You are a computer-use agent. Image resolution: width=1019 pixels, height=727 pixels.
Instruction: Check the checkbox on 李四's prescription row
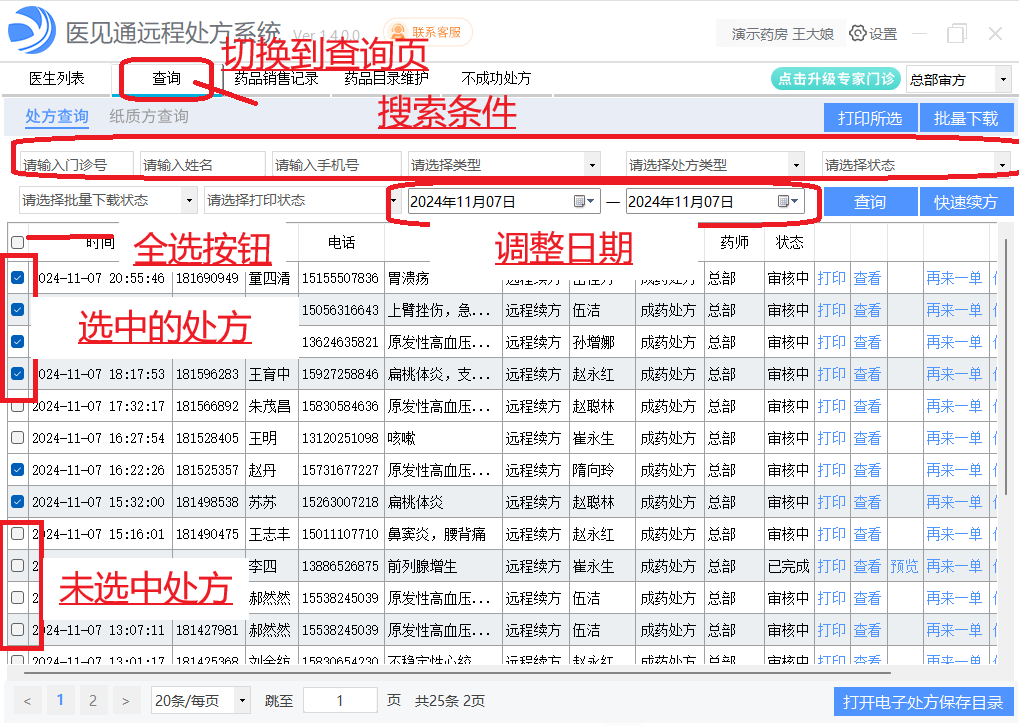(x=17, y=565)
